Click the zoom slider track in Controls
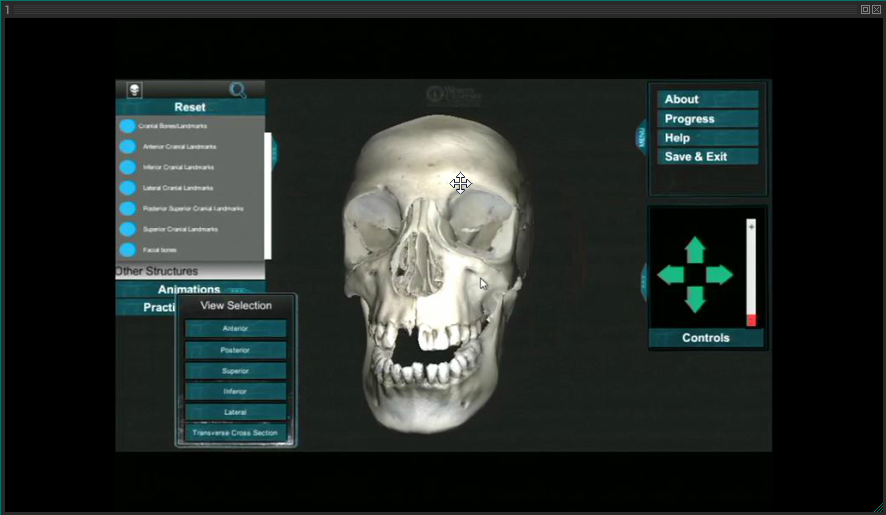The width and height of the screenshot is (886, 515). point(751,271)
